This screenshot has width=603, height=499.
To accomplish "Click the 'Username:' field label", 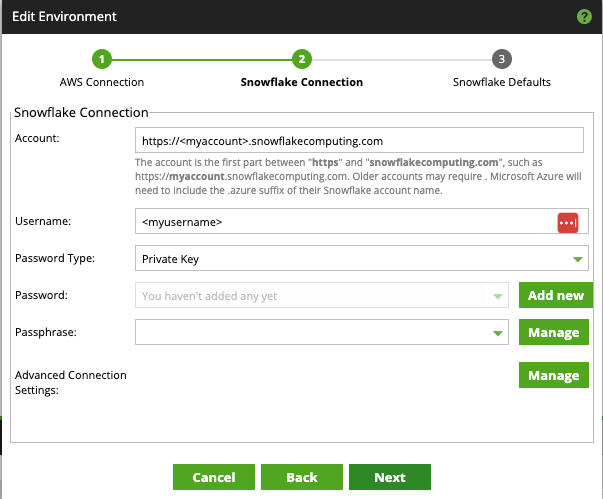I will [x=43, y=221].
